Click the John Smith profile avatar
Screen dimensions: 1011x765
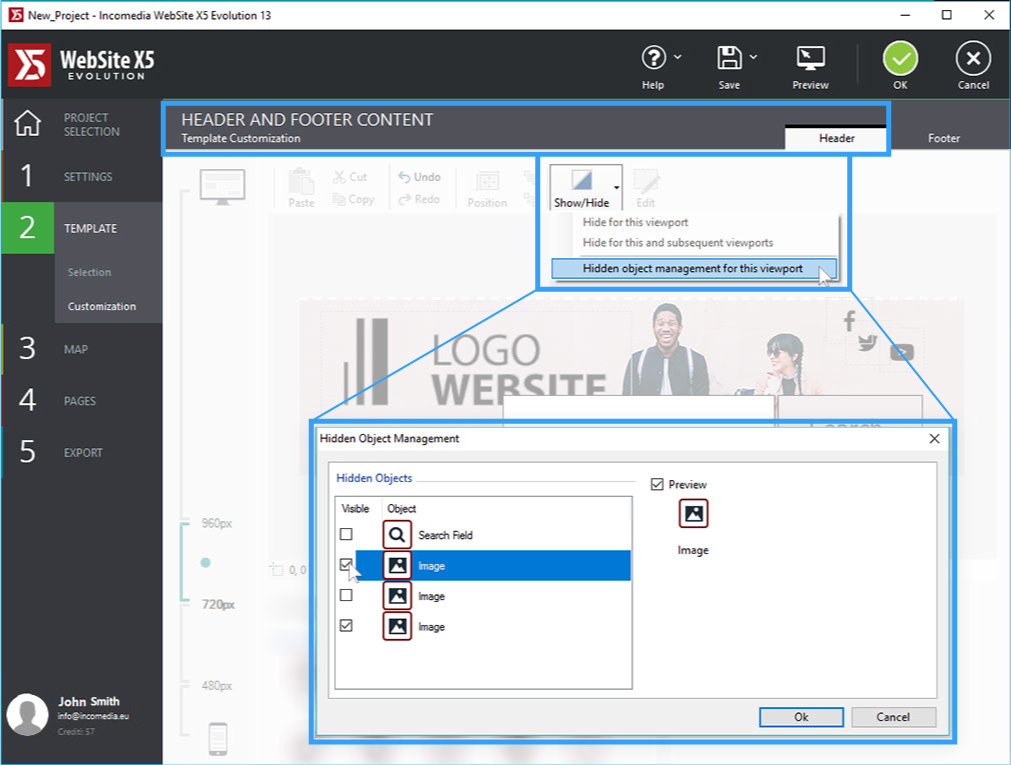pos(27,715)
